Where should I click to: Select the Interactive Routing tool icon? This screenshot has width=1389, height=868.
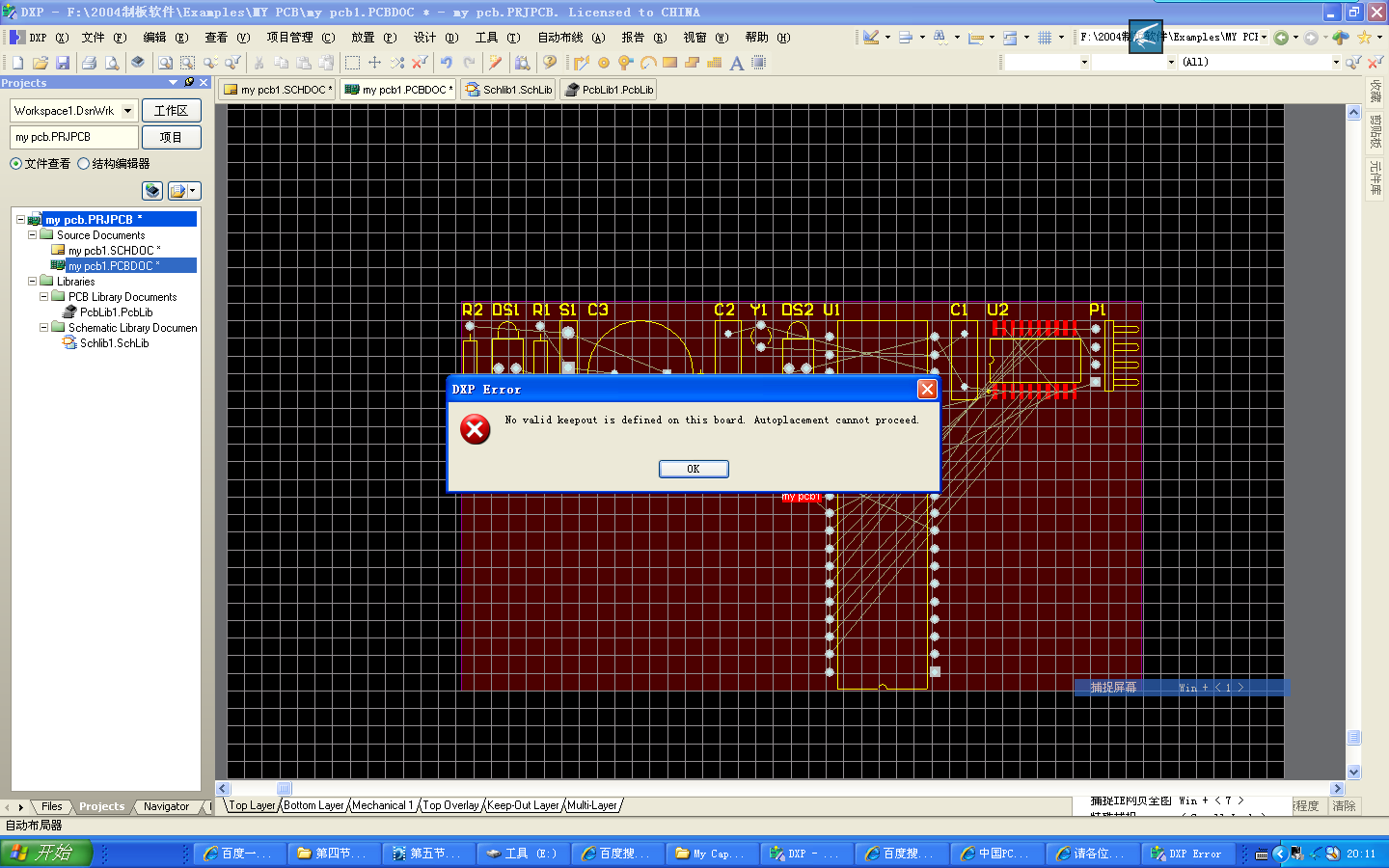tap(581, 63)
